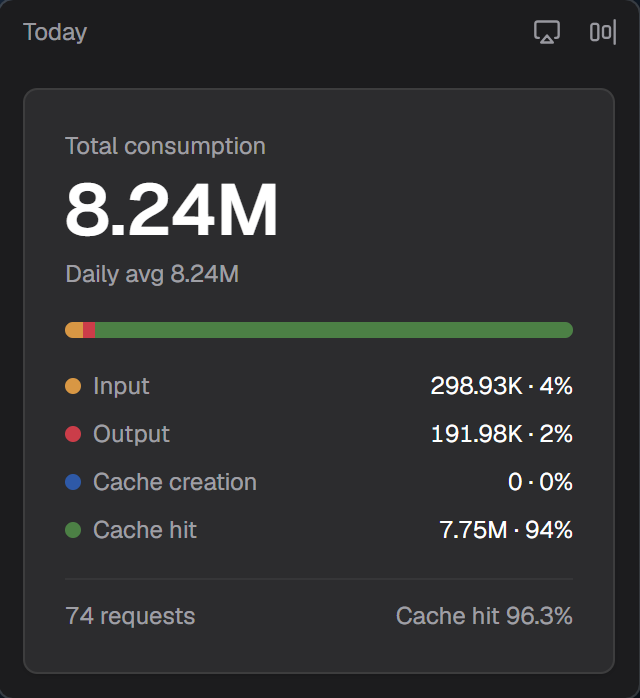Select the Output legend row label

click(131, 434)
